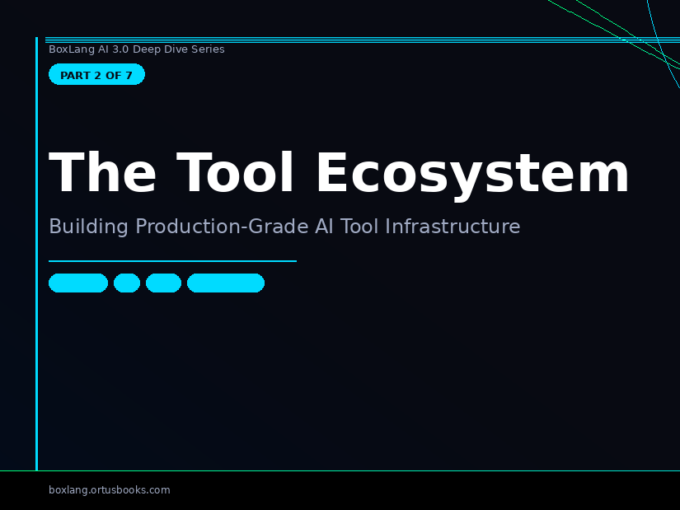Select the Building Production-Grade AI subtitle text

pyautogui.click(x=284, y=227)
